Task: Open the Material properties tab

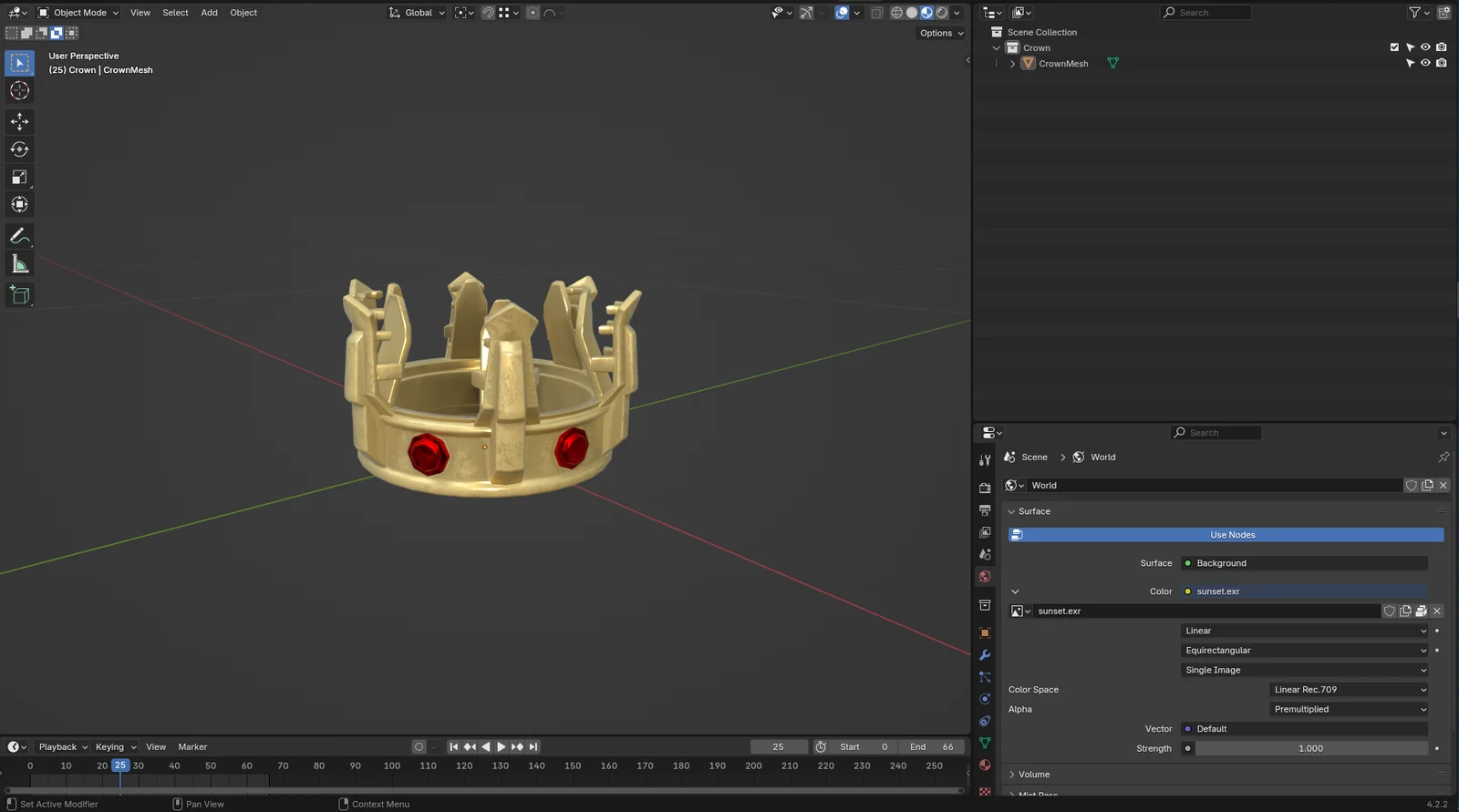Action: point(985,765)
